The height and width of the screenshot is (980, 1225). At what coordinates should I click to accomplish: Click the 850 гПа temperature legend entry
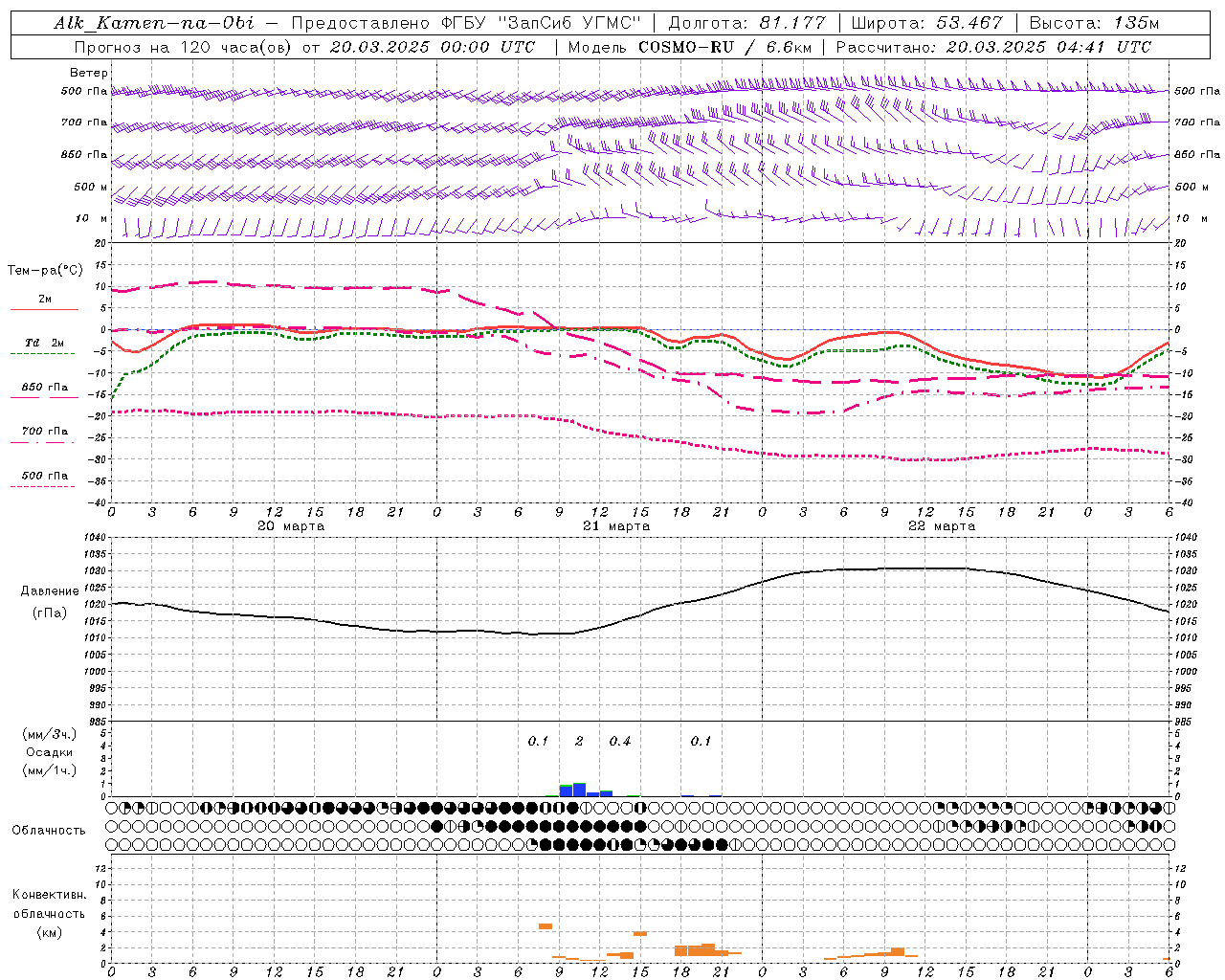point(45,388)
